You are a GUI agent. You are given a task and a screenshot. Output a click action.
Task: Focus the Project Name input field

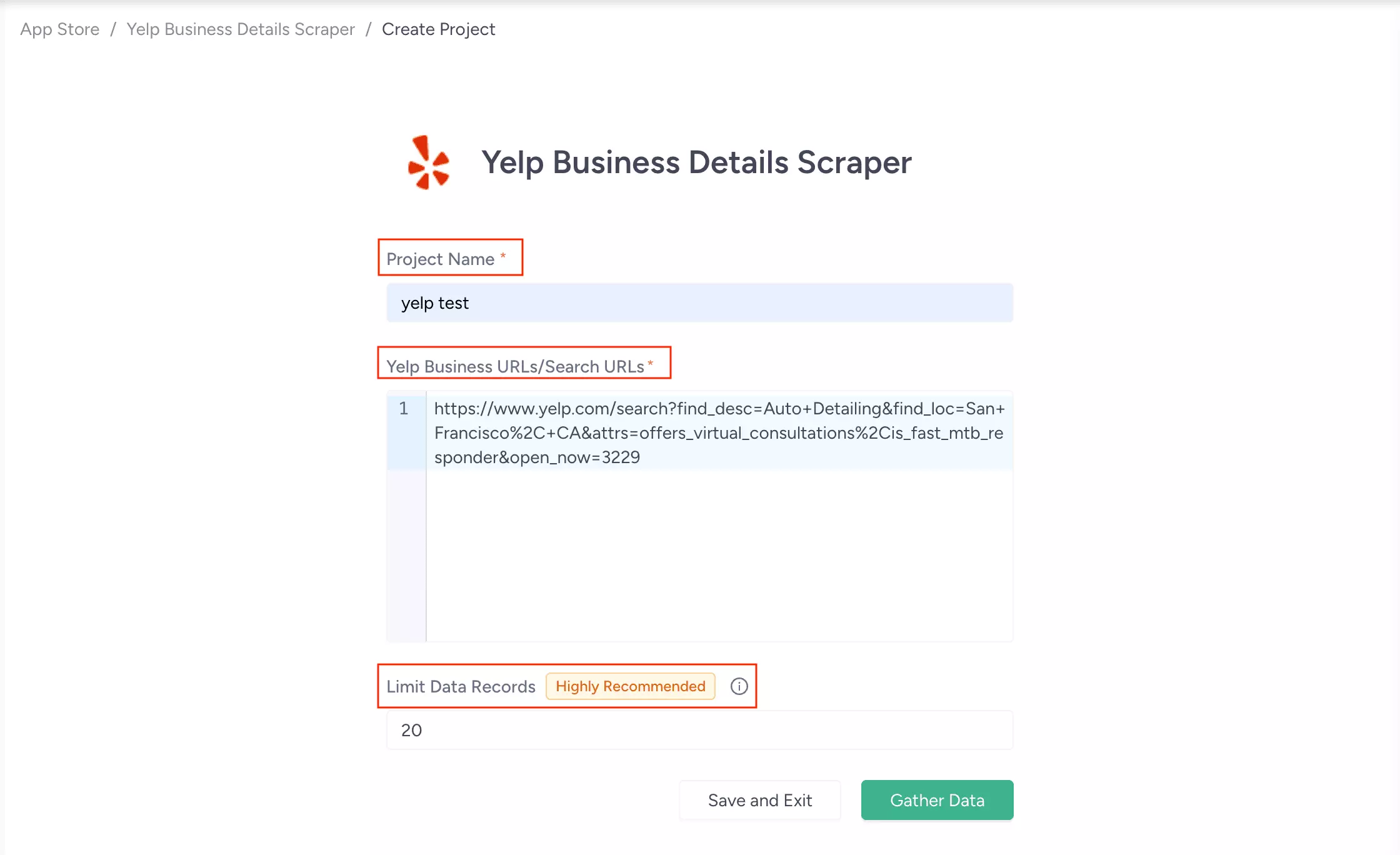[x=700, y=303]
